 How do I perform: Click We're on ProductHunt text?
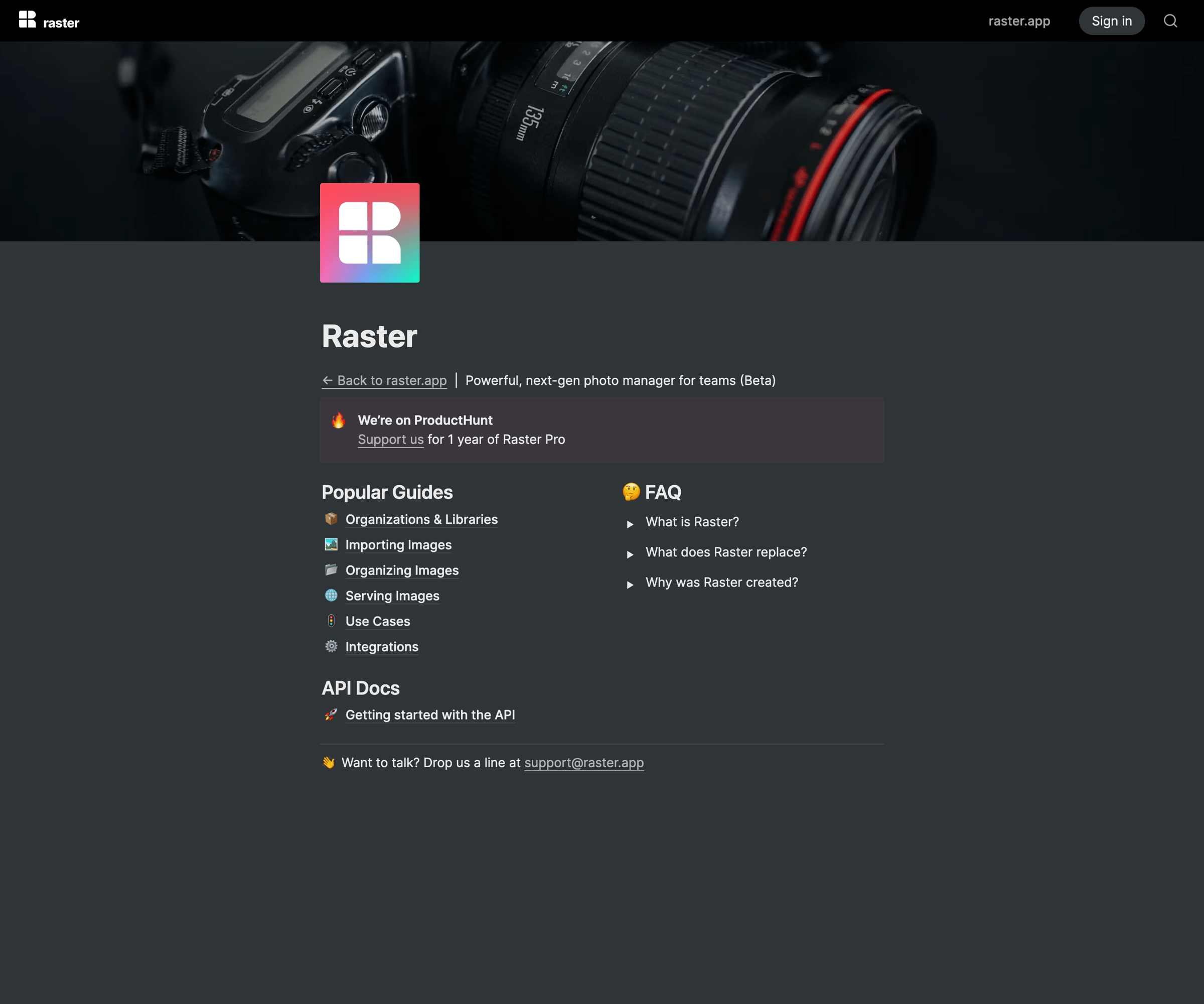point(425,420)
